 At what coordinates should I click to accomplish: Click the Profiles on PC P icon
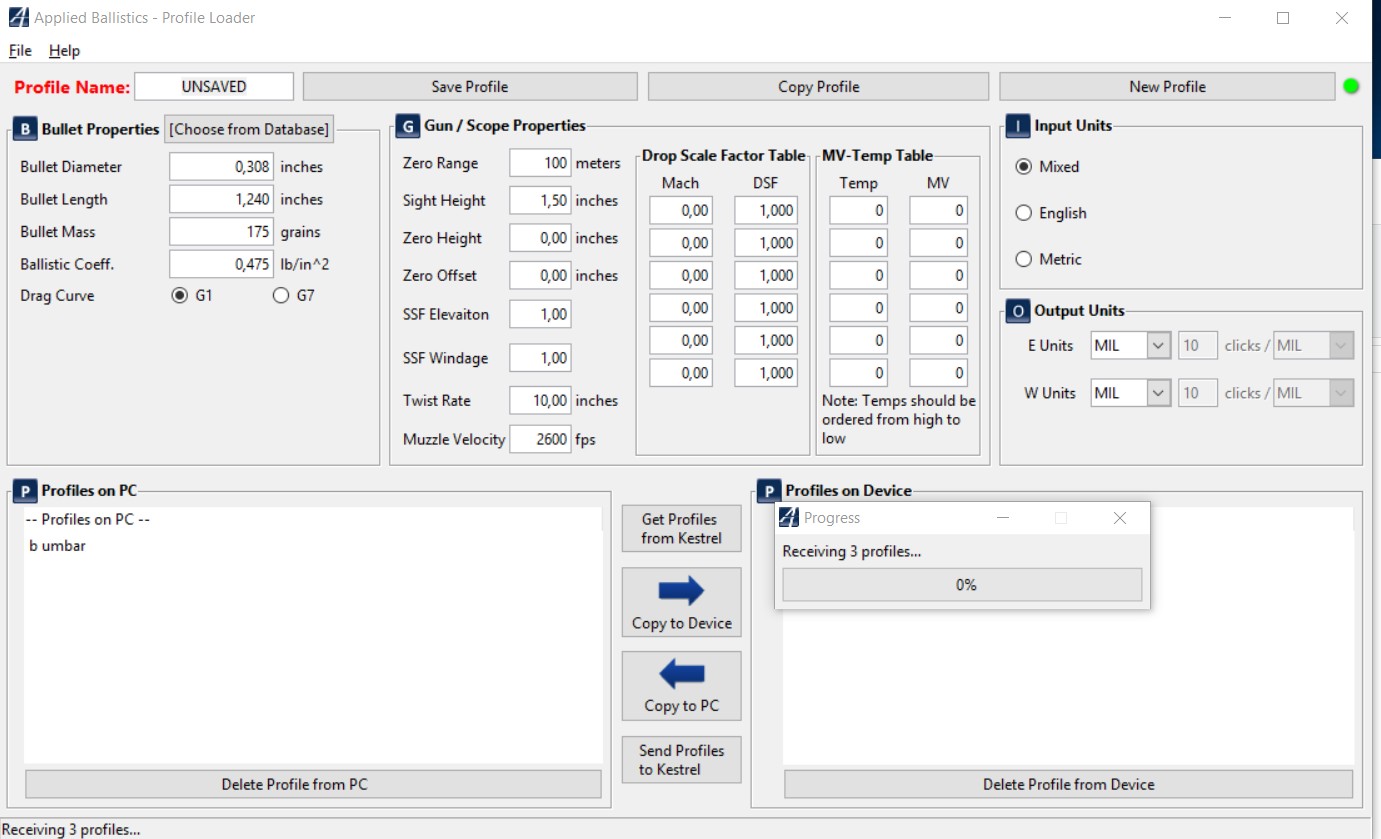24,491
